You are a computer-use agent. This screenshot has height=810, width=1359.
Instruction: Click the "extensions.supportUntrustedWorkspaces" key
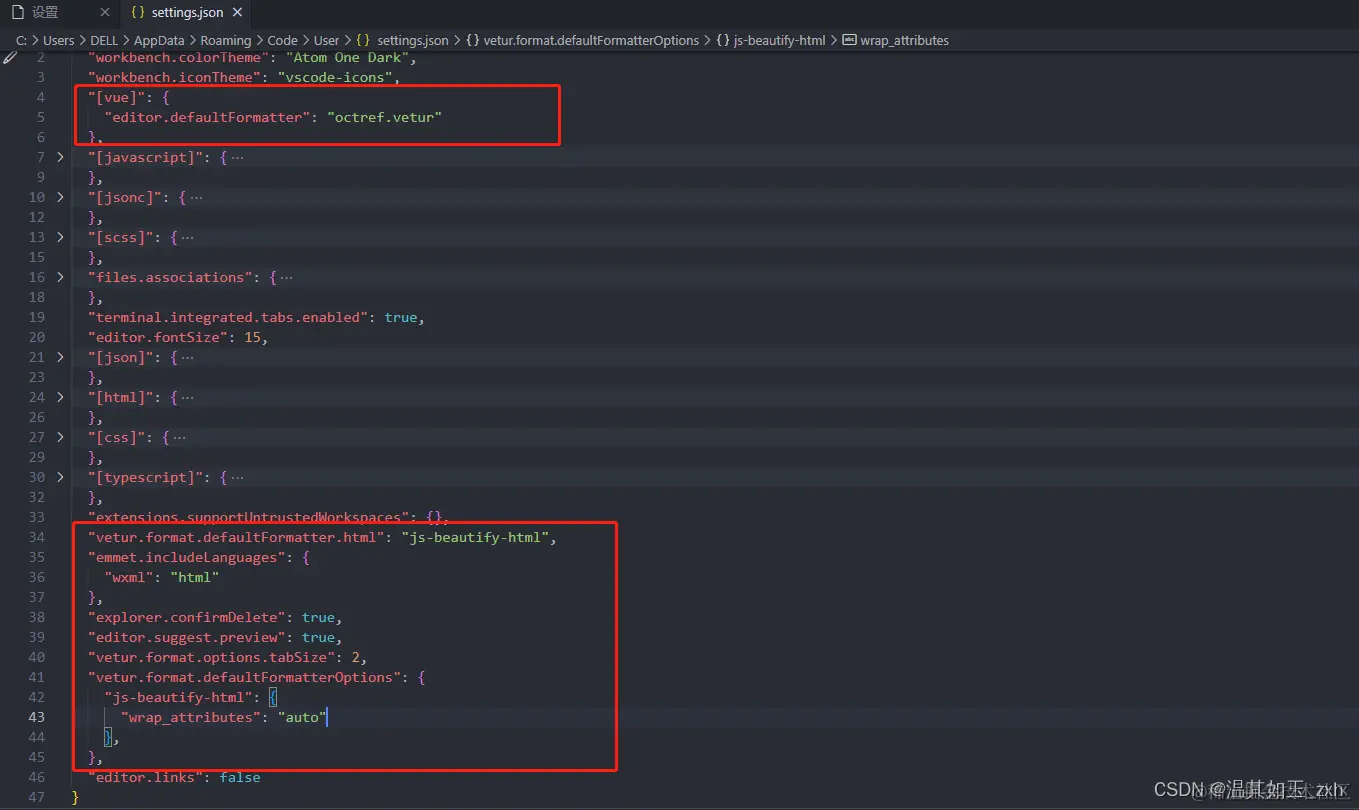[247, 517]
